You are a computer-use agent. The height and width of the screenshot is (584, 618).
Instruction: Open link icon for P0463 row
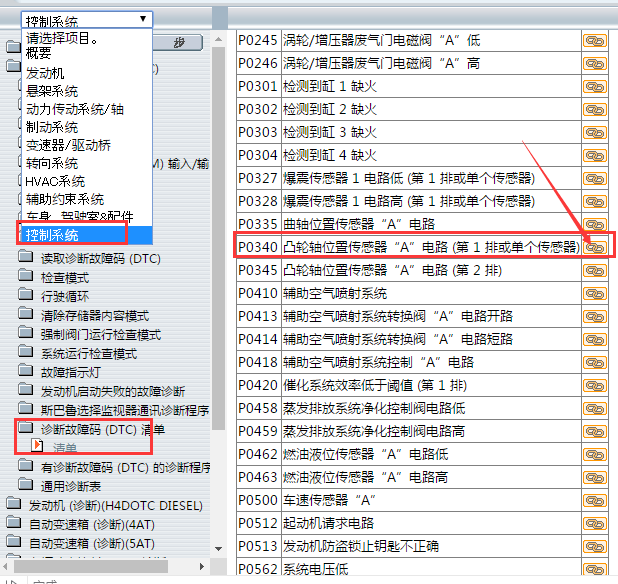coord(595,478)
